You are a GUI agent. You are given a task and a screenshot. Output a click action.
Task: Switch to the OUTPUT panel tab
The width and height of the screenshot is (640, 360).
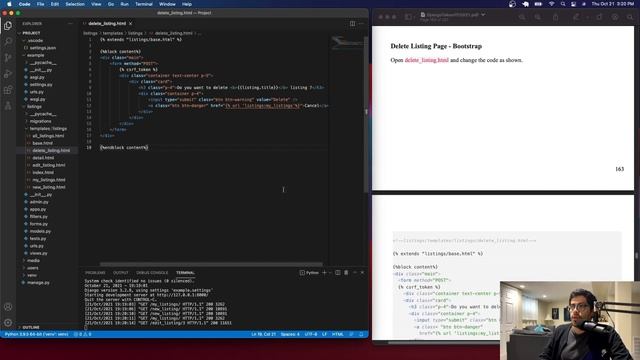pyautogui.click(x=120, y=273)
